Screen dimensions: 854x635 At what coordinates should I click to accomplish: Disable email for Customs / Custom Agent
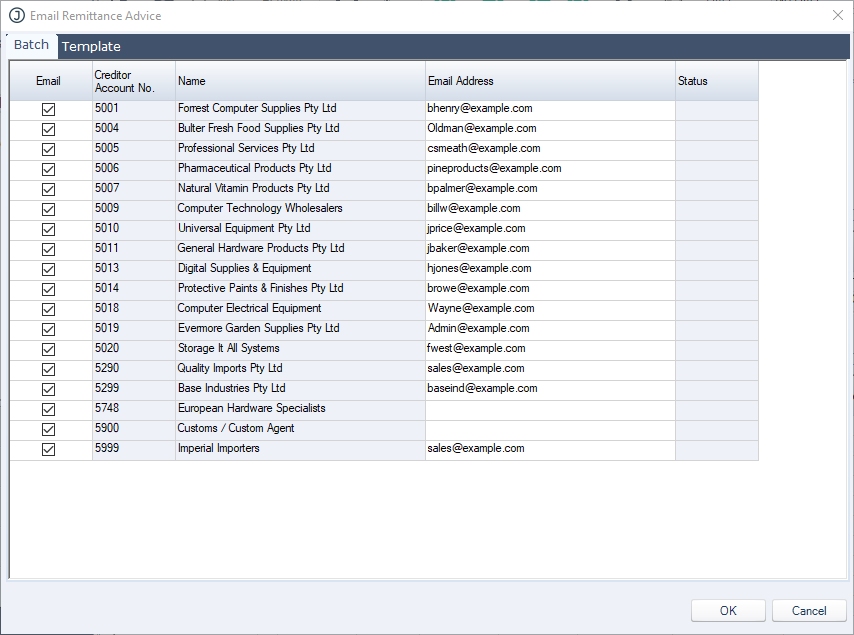(48, 429)
